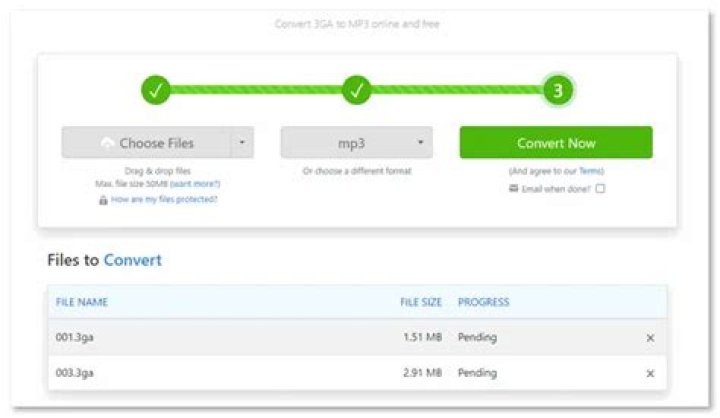Click the second step checkmark circle
This screenshot has height=418, width=720.
pos(356,90)
